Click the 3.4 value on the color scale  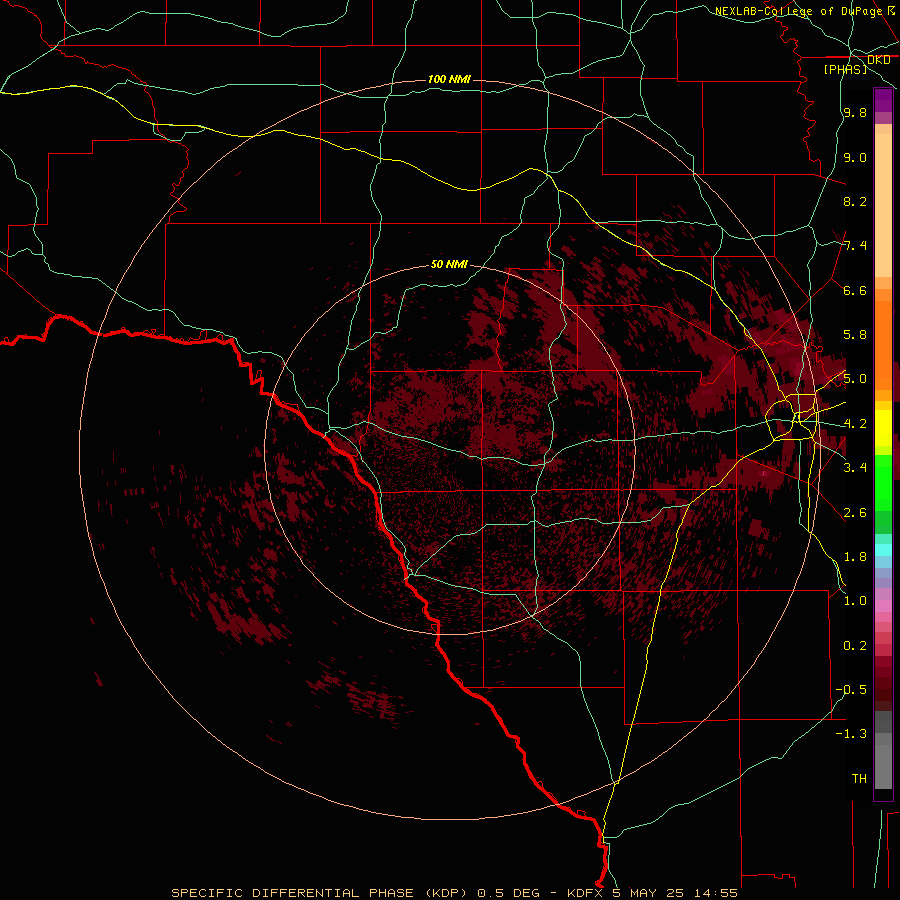point(855,468)
